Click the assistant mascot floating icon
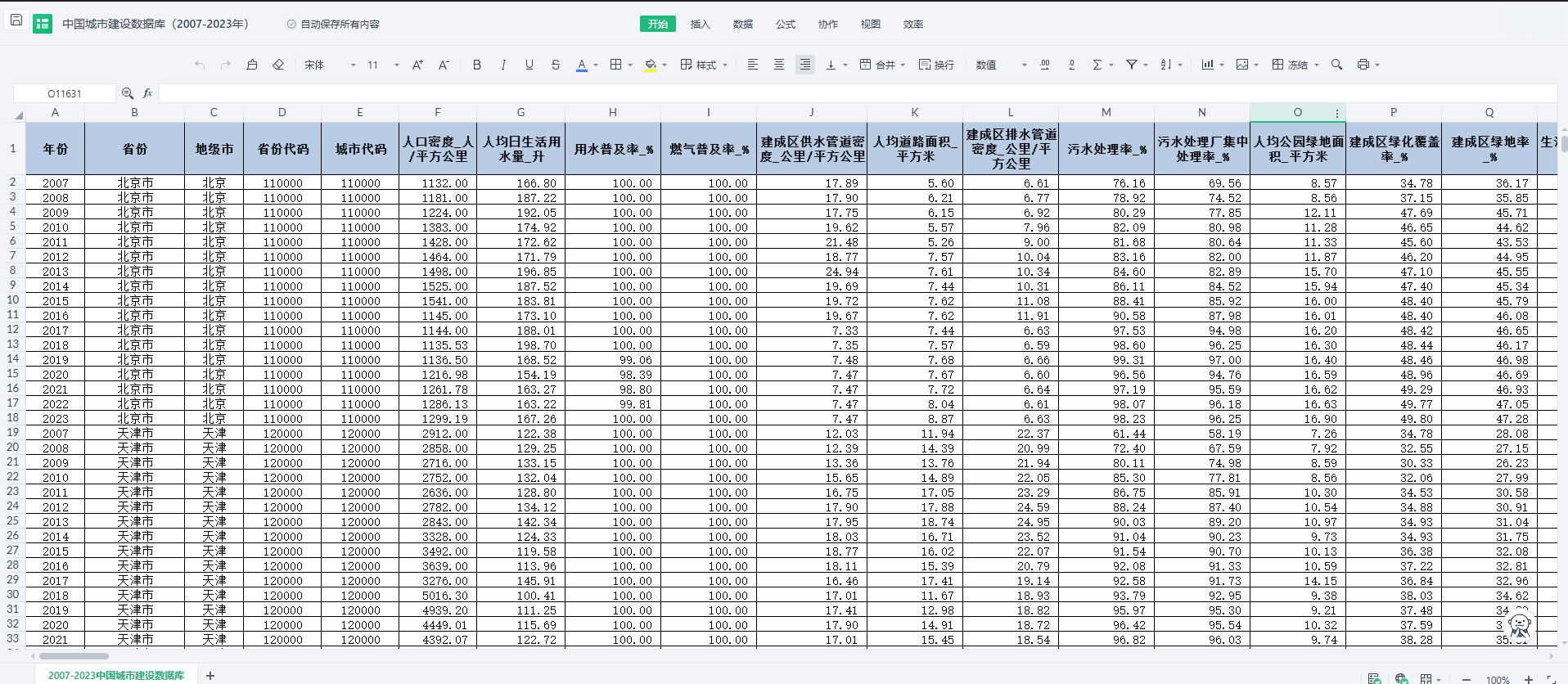The width and height of the screenshot is (1568, 684). coord(1519,624)
